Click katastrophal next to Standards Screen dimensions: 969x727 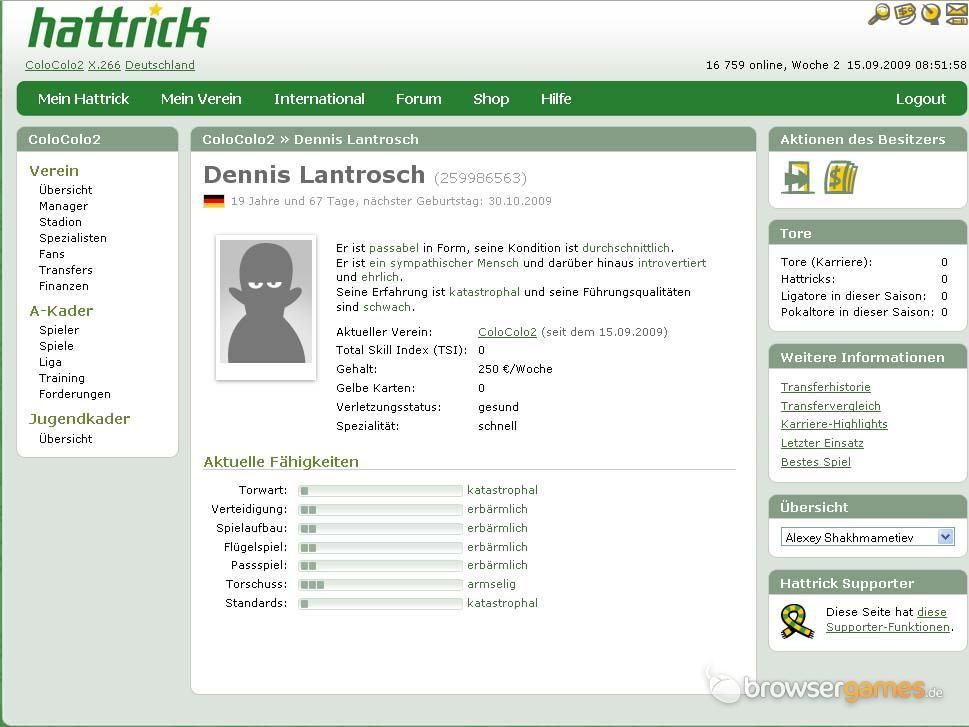502,603
